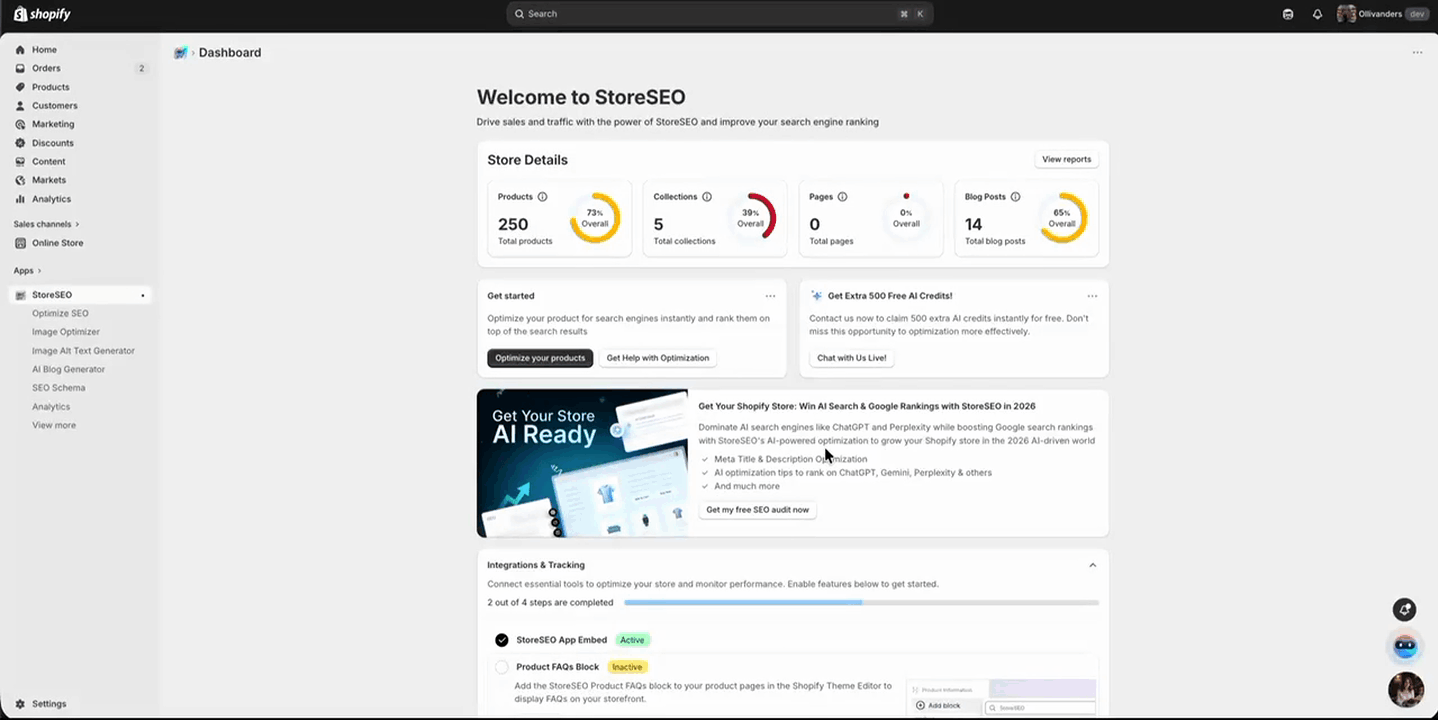Click the View reports button
The height and width of the screenshot is (720, 1439).
1066,159
